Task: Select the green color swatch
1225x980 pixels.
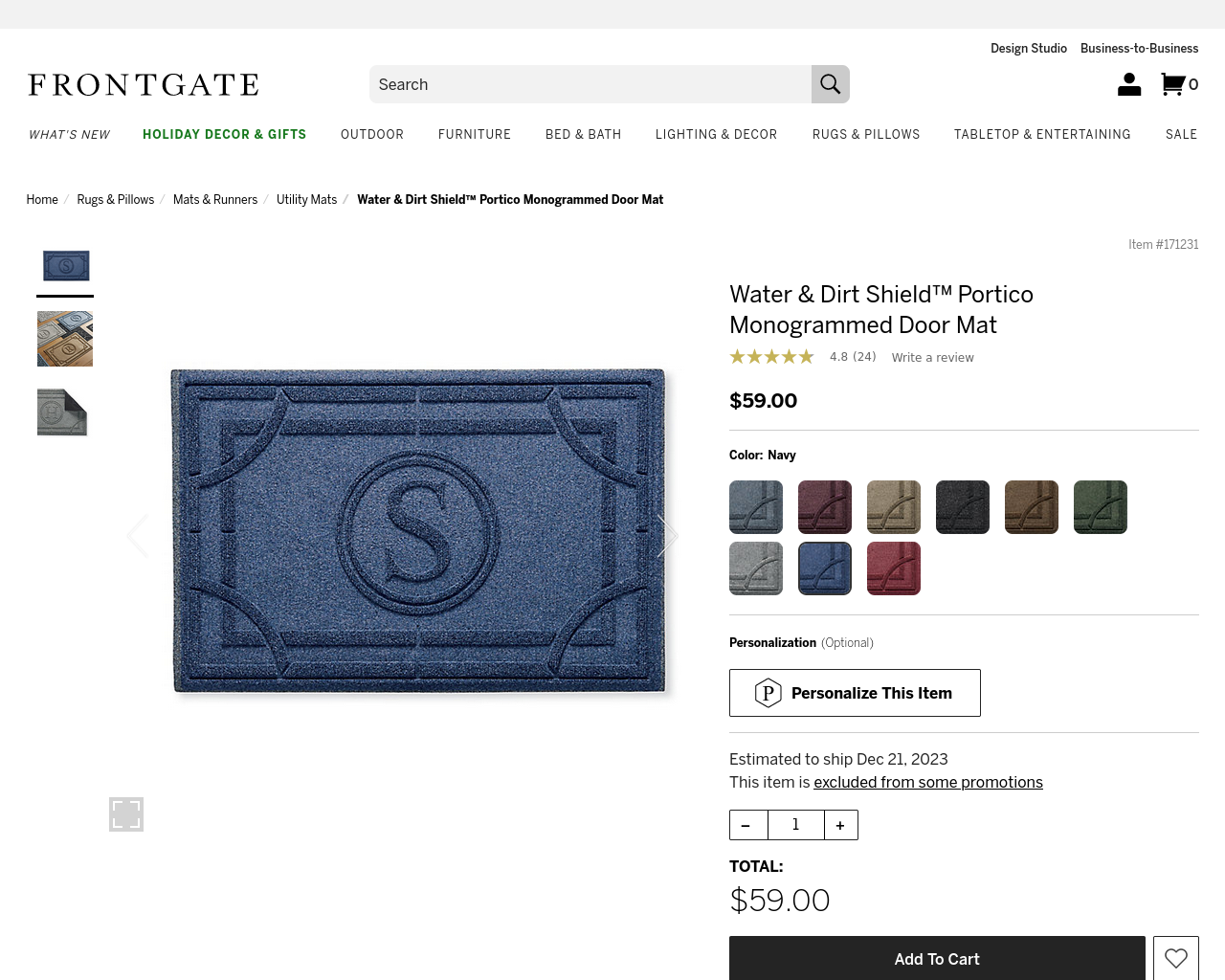Action: point(1101,507)
